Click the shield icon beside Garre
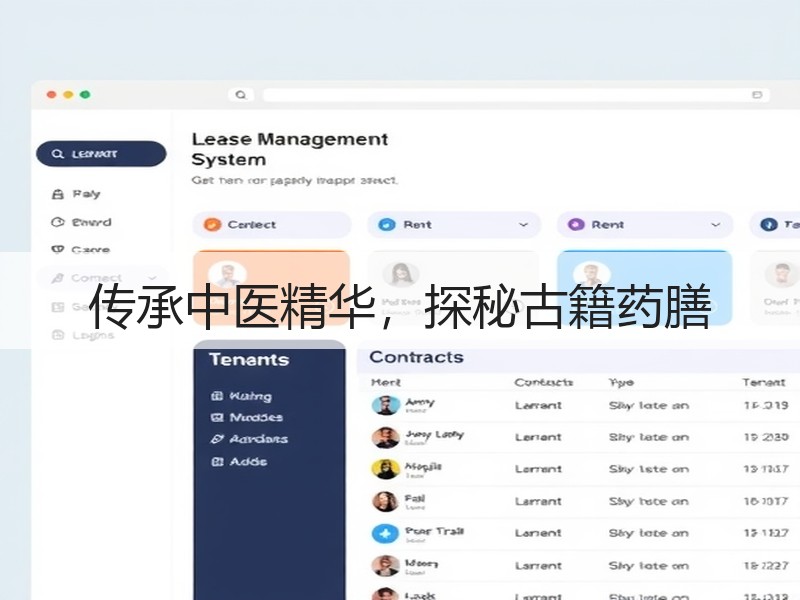Viewport: 800px width, 600px height. [58, 249]
